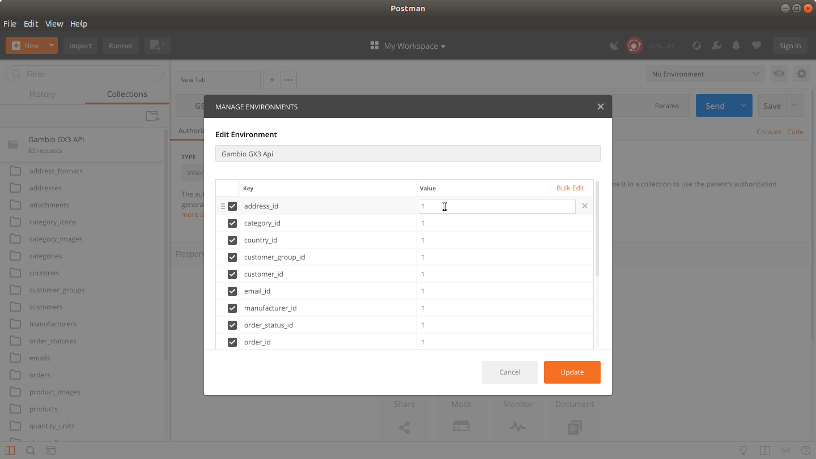
Task: Delete the address_id variable row
Action: pyautogui.click(x=585, y=206)
